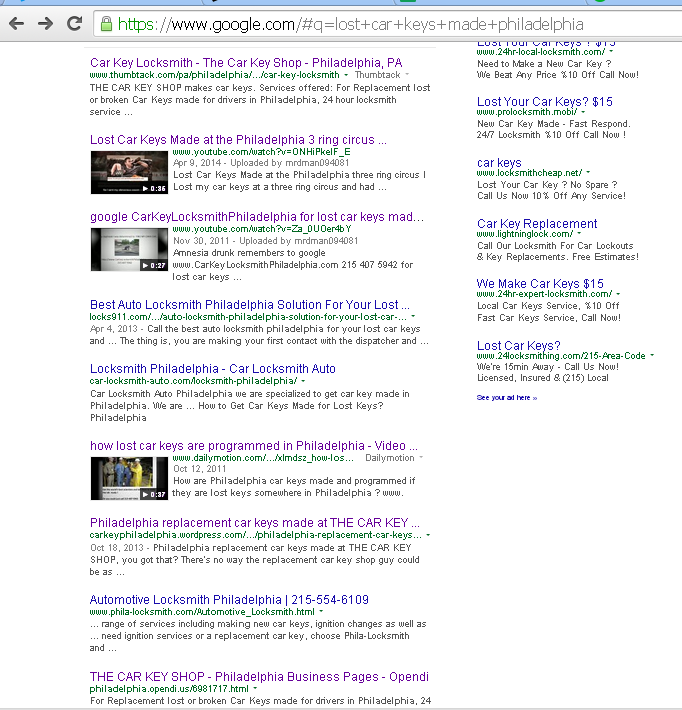This screenshot has height=710, width=682.
Task: Click the green padlock security icon
Action: [x=106, y=24]
